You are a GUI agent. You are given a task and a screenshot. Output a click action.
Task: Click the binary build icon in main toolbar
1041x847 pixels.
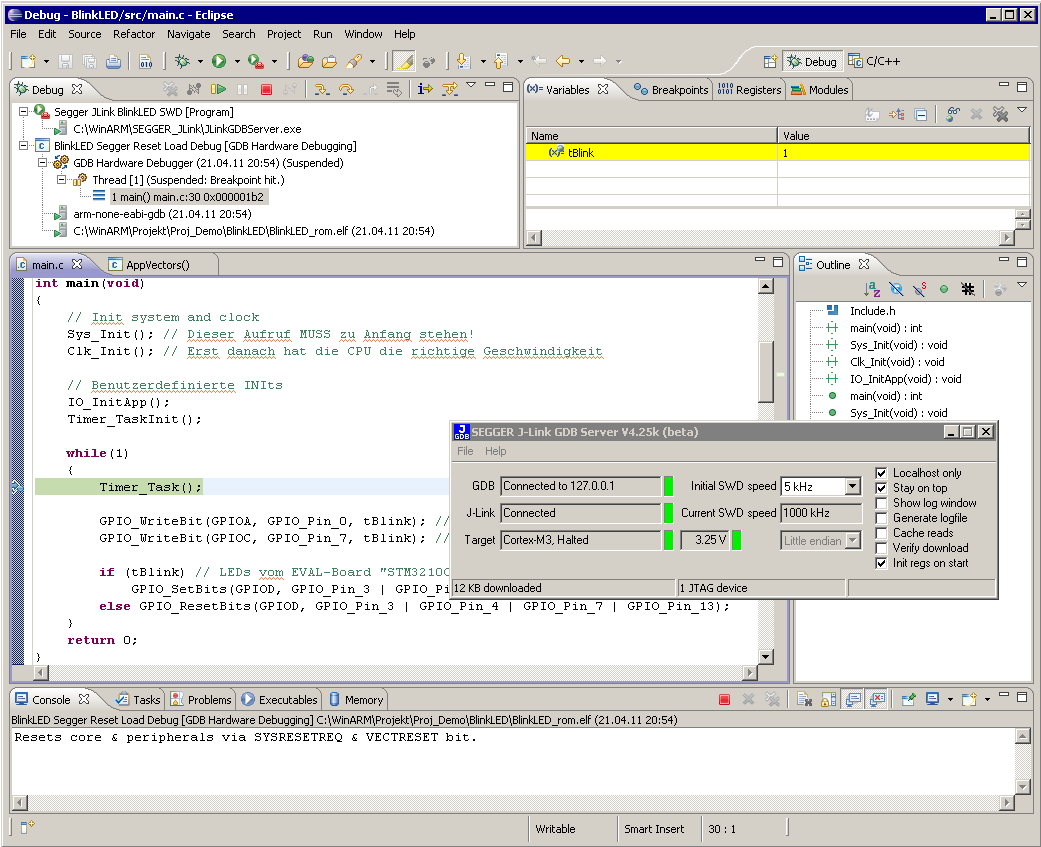146,62
